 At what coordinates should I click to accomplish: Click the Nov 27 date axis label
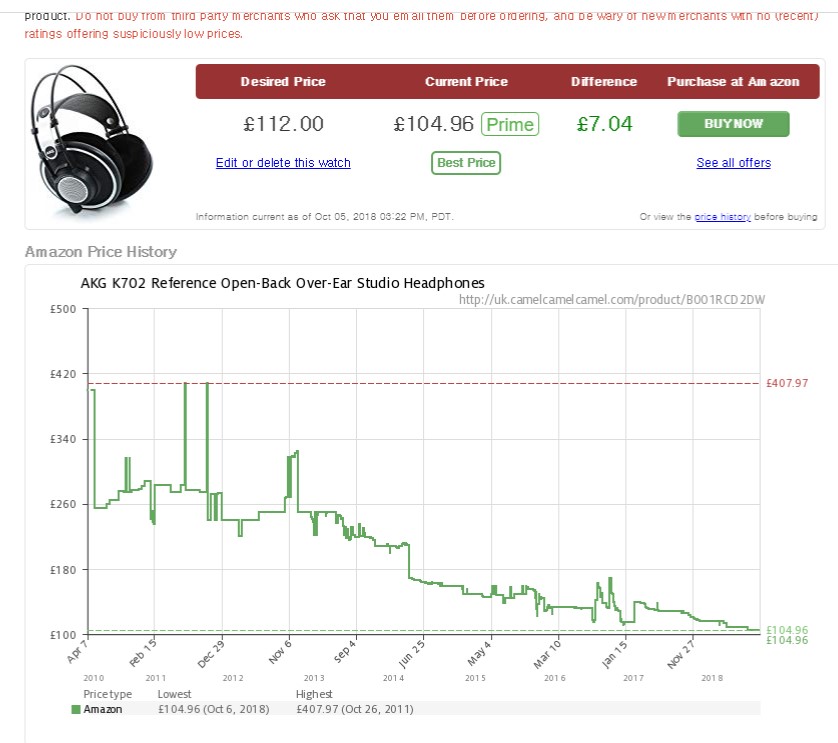pyautogui.click(x=681, y=653)
